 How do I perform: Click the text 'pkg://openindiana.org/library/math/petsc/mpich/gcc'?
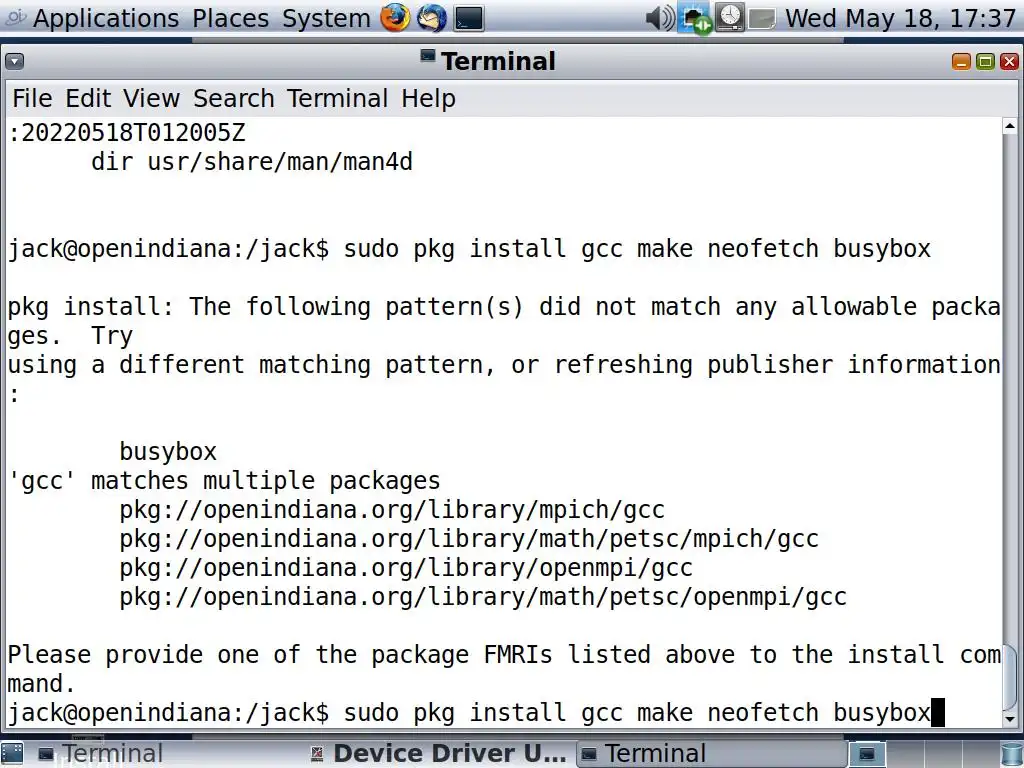pyautogui.click(x=469, y=539)
